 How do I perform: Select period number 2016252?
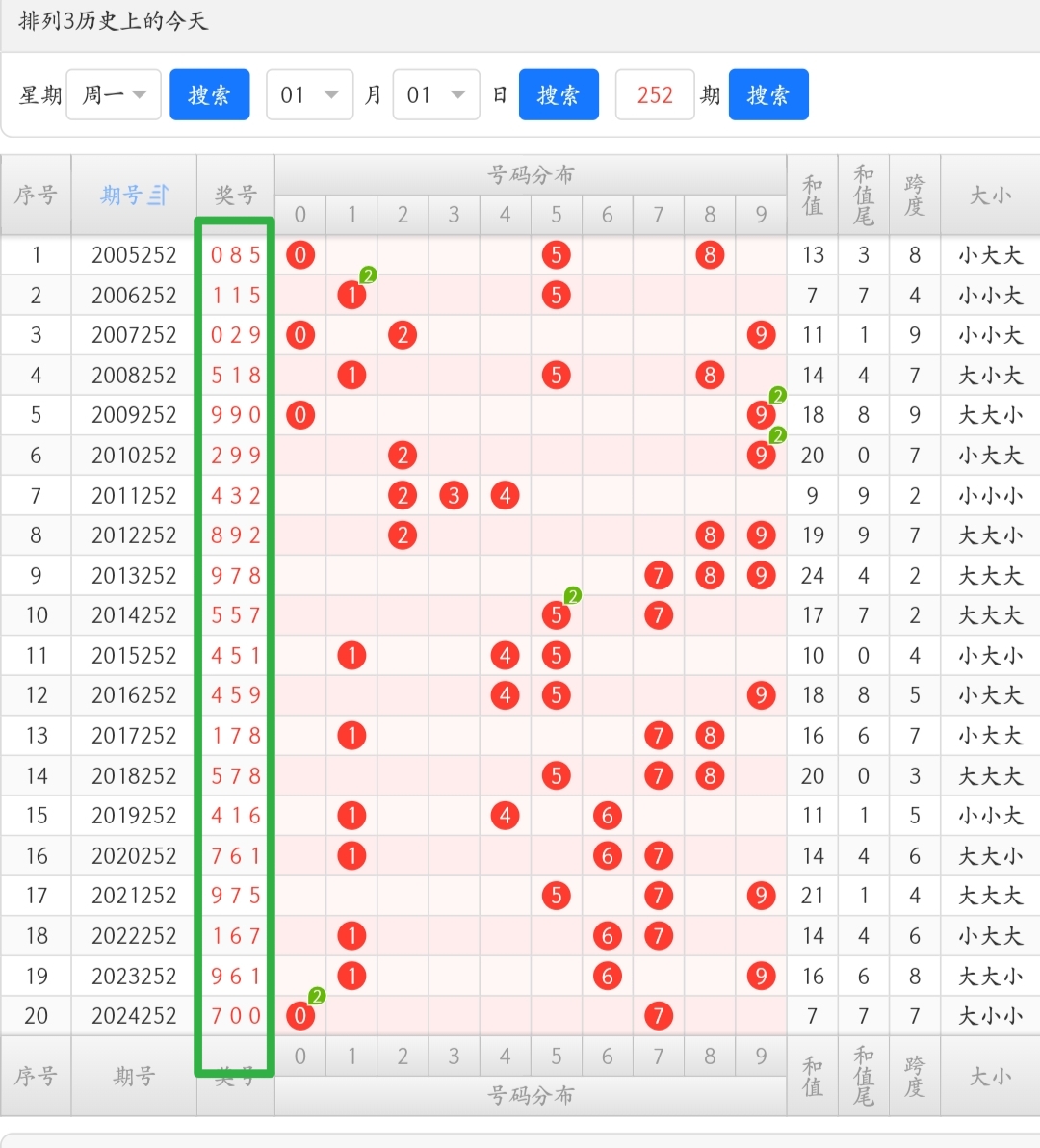(x=134, y=694)
